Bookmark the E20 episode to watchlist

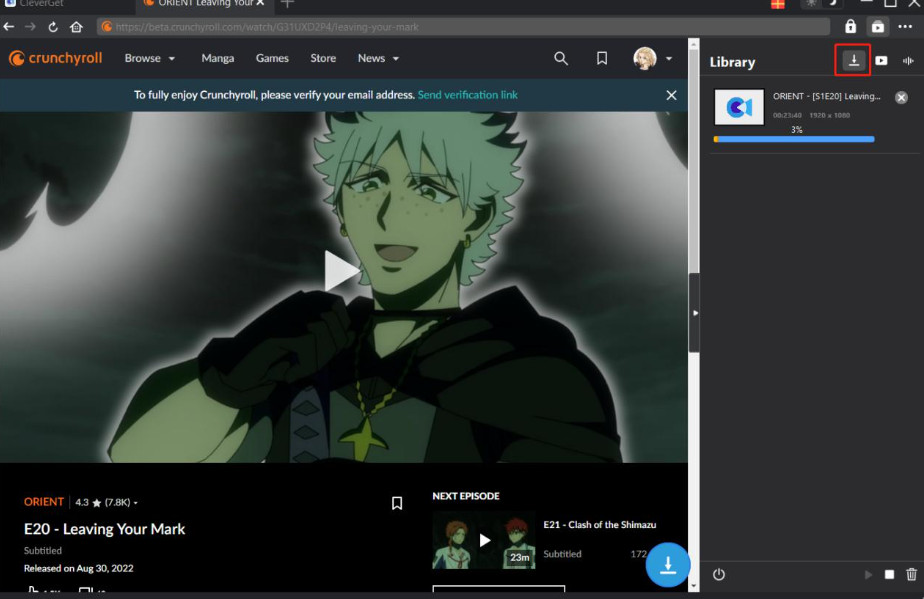397,503
